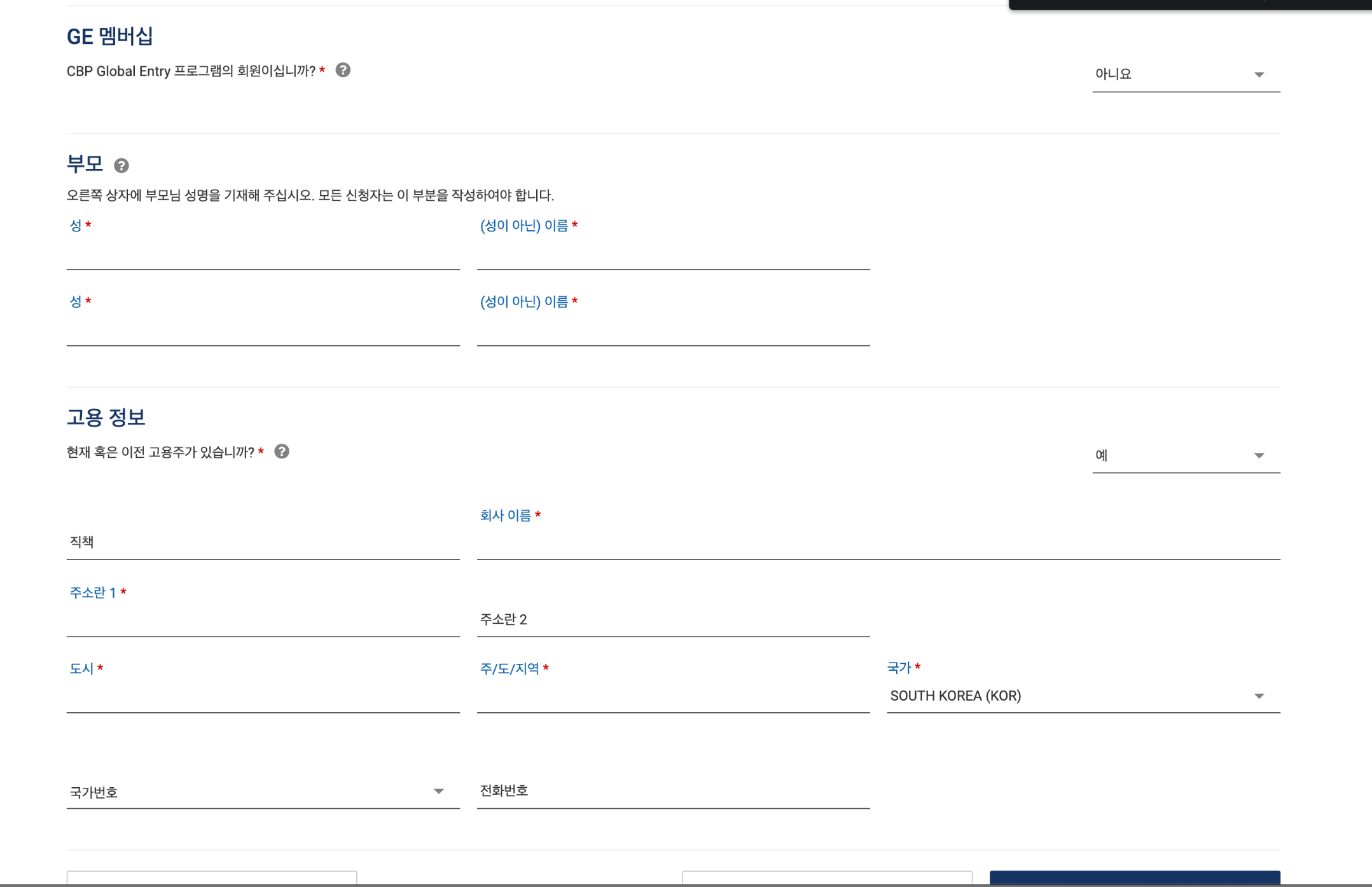Click the 주소란 2 address field
This screenshot has width=1372, height=887.
pos(672,619)
